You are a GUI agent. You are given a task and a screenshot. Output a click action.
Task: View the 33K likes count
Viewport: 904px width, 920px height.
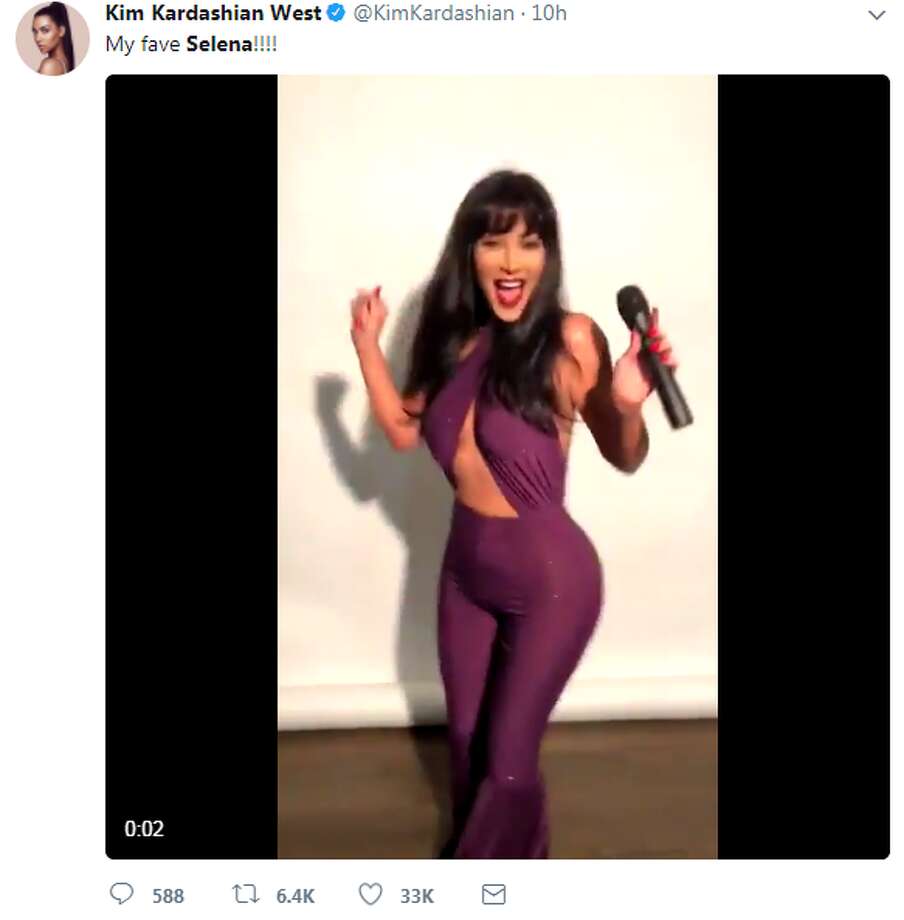pyautogui.click(x=417, y=896)
